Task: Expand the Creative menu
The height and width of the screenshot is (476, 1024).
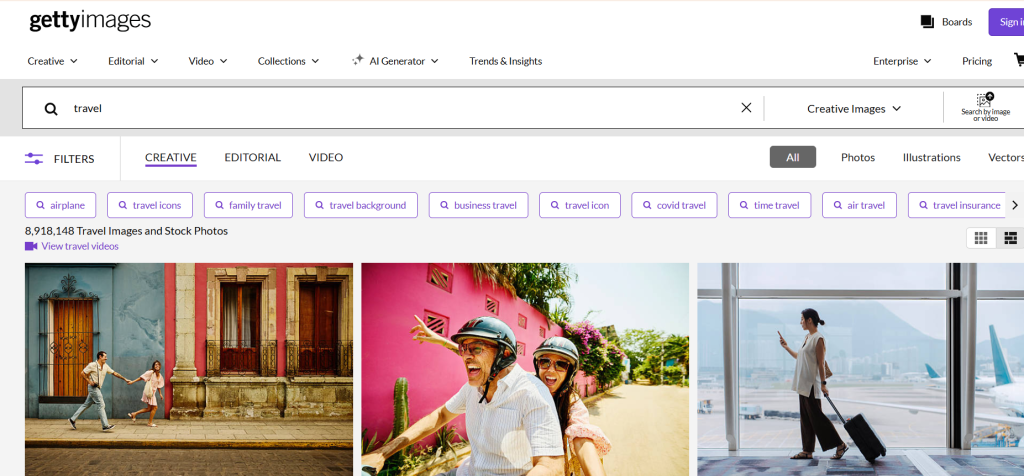Action: tap(52, 61)
